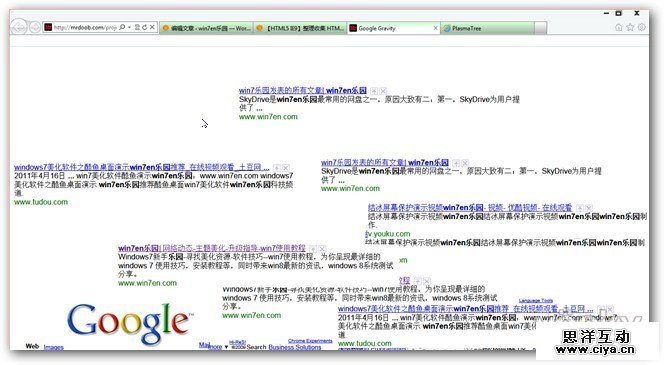Click the plus icon beside win7en乐园| 网络动态 title
This screenshot has width=664, height=365.
pyautogui.click(x=313, y=249)
